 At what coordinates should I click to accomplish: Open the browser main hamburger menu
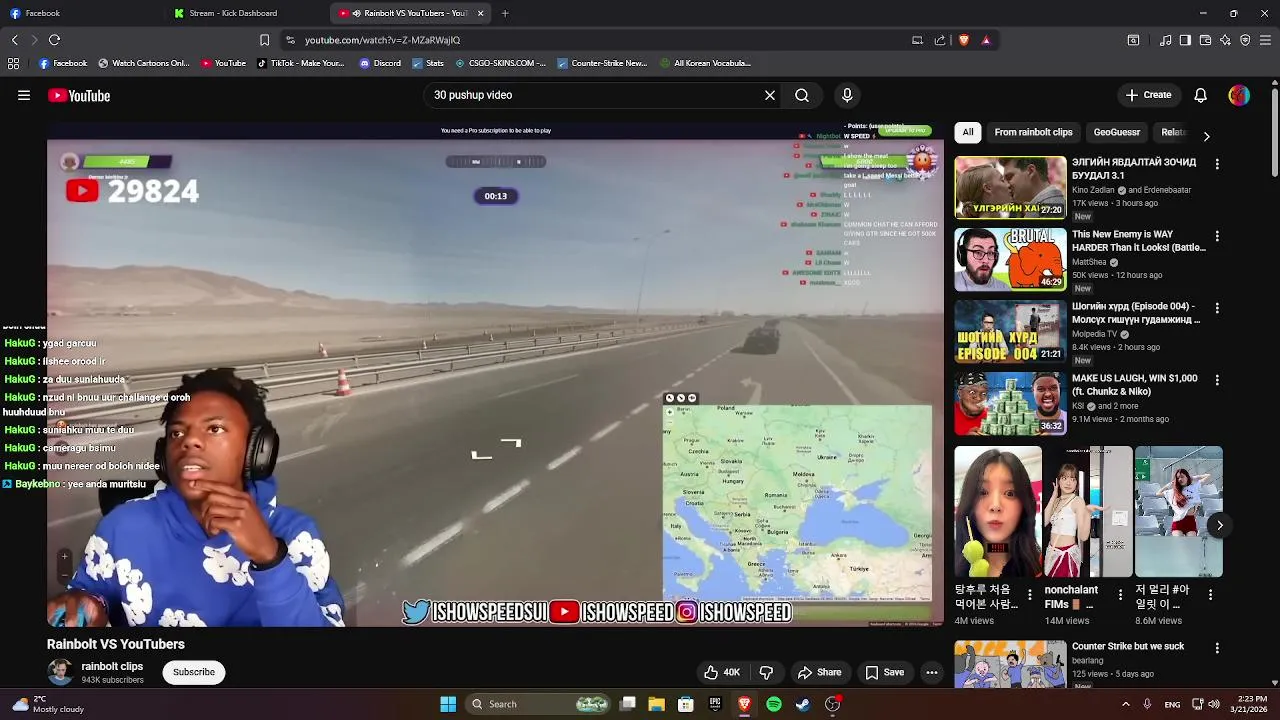[1266, 40]
